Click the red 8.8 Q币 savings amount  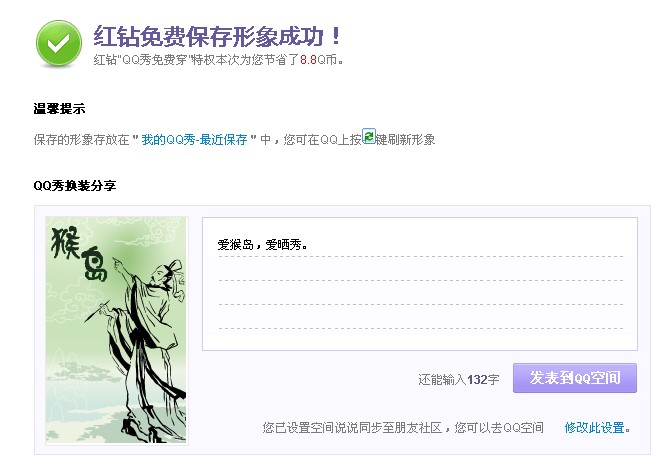[x=308, y=60]
